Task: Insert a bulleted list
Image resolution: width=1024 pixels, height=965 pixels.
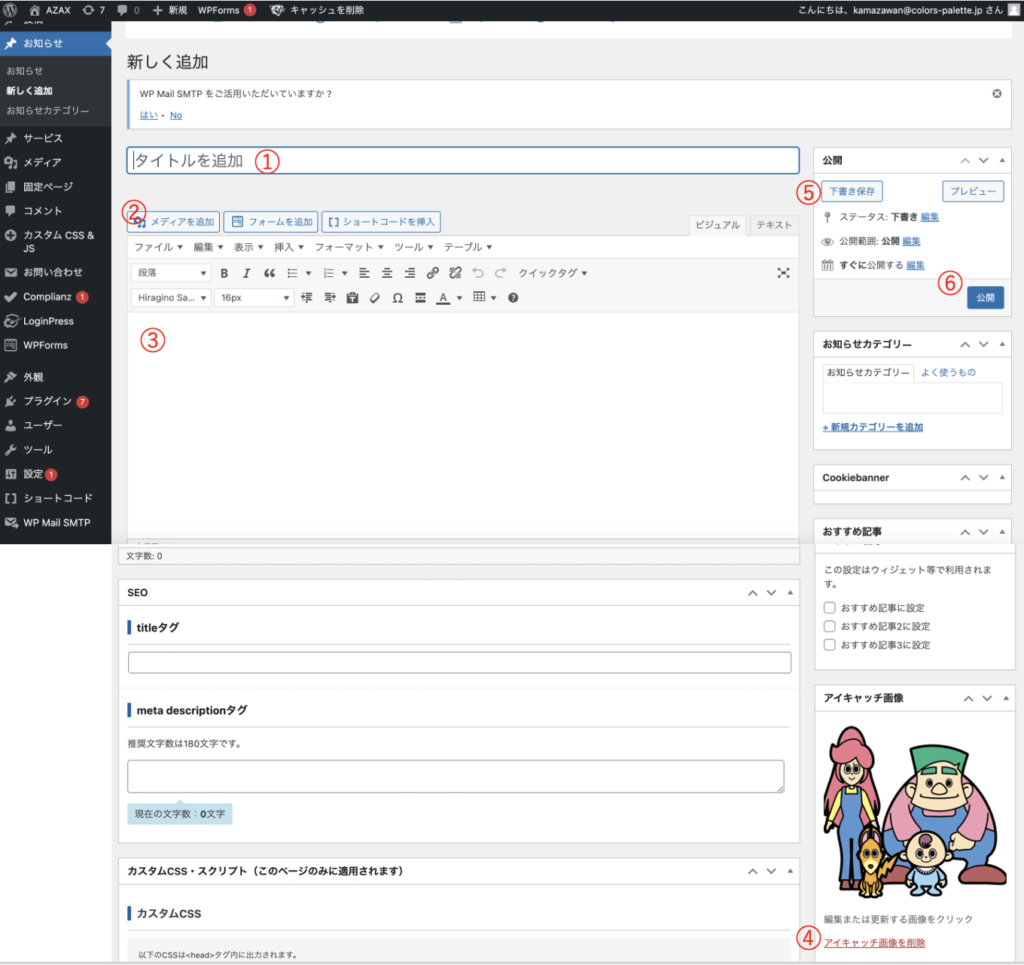Action: 293,273
